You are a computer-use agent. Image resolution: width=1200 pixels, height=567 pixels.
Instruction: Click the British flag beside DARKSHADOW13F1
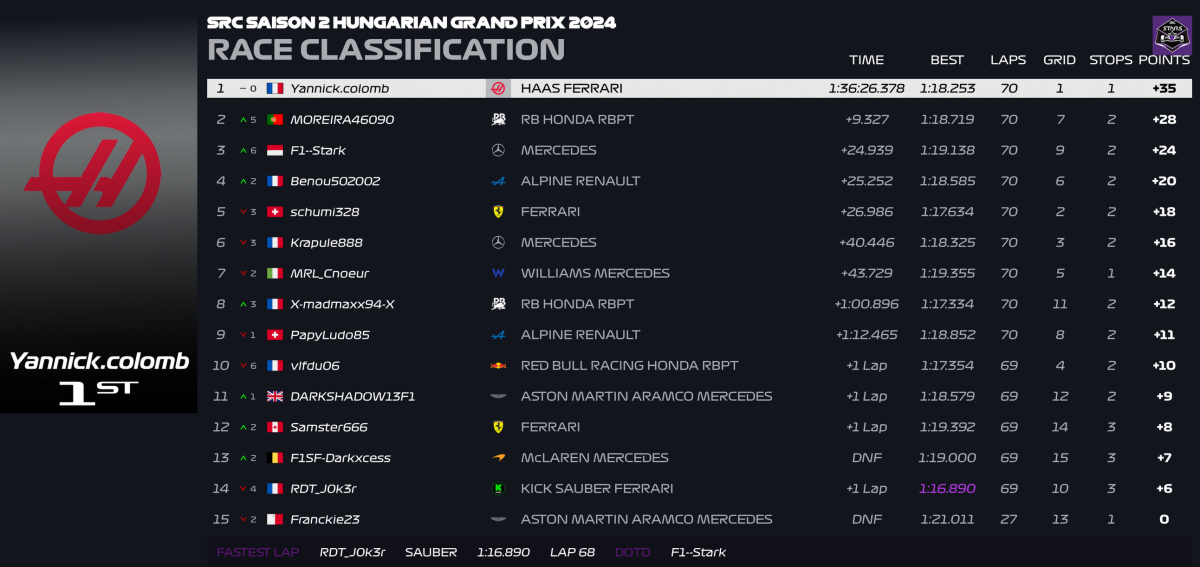(x=274, y=397)
